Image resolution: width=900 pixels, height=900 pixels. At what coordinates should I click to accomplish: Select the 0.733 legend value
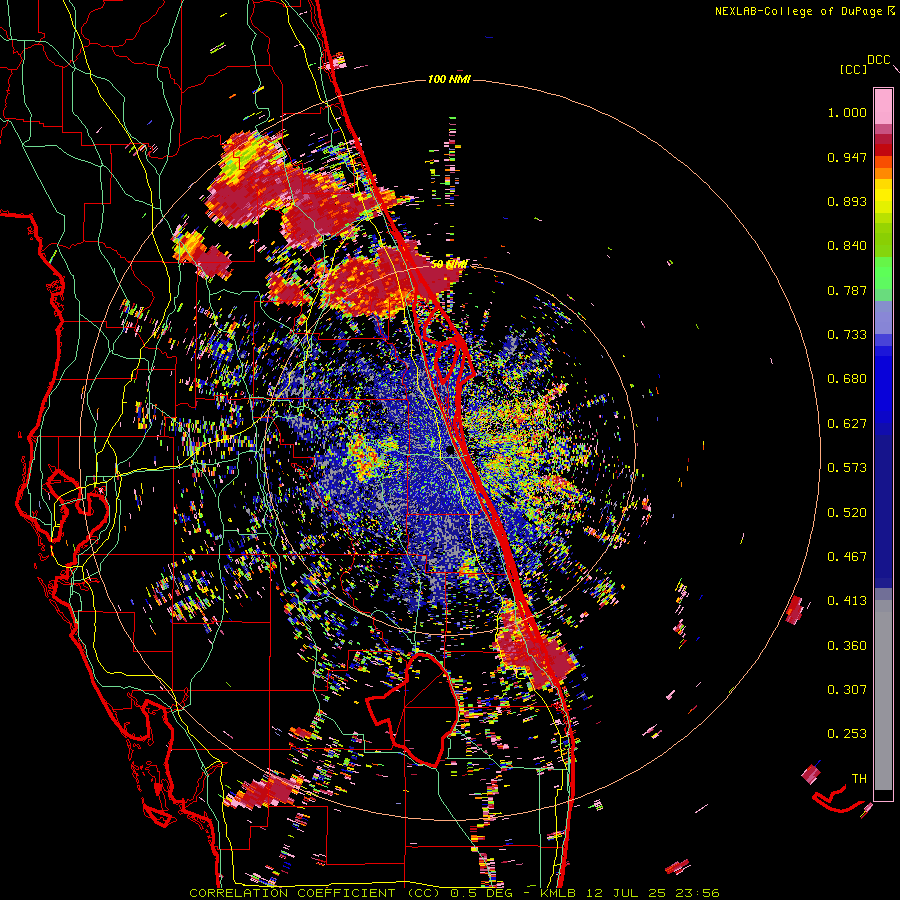tap(847, 335)
